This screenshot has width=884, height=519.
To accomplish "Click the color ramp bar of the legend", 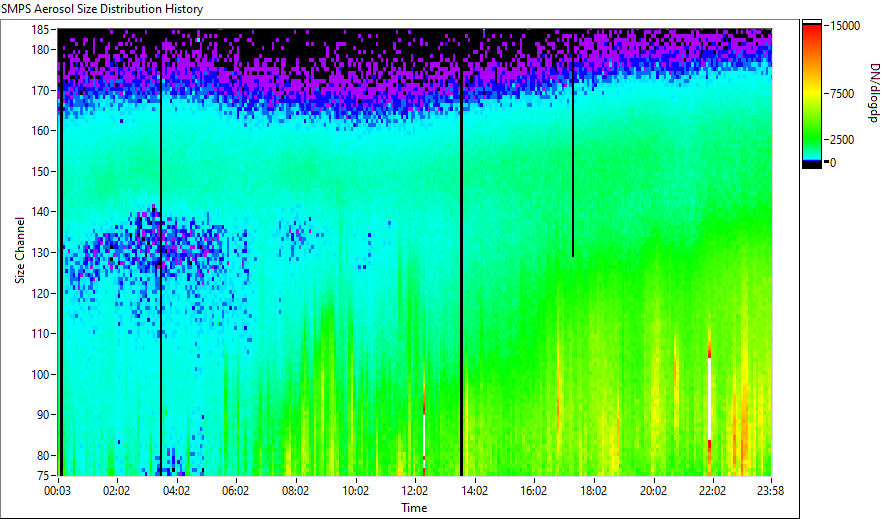I will 812,94.
